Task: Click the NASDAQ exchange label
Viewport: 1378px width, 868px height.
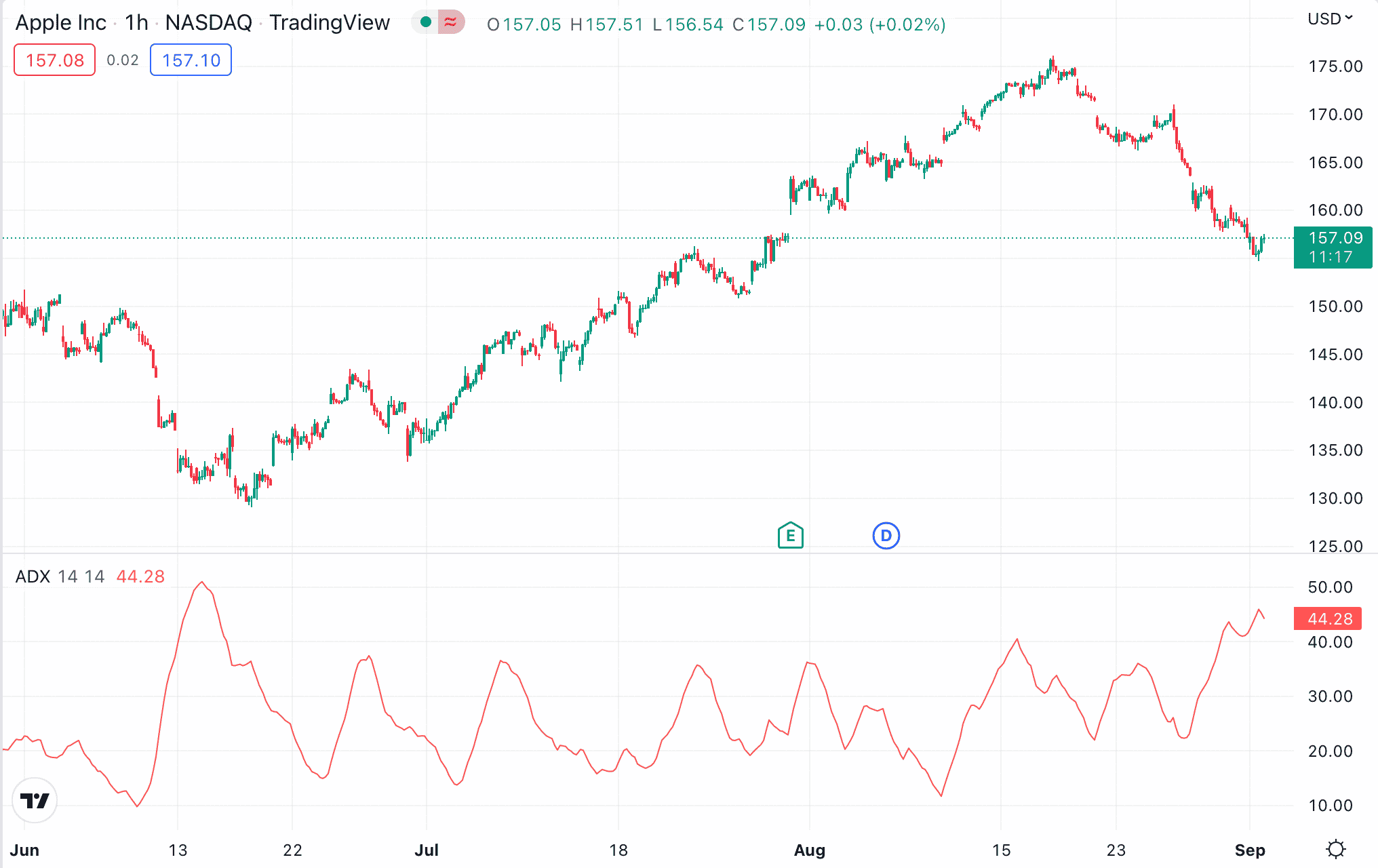Action: pyautogui.click(x=209, y=23)
